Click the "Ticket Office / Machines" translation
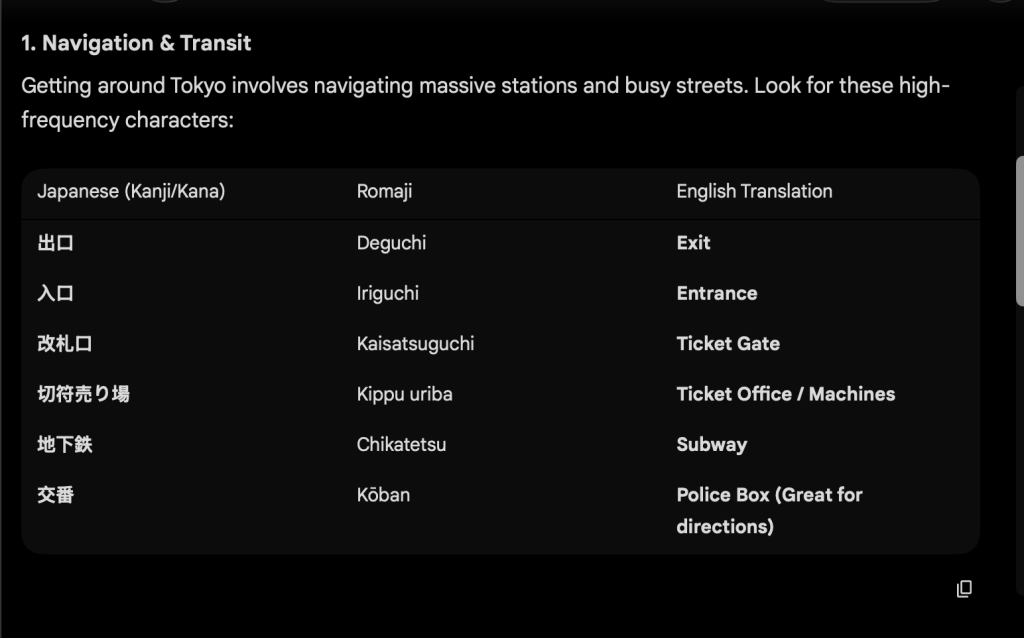1024x638 pixels. pos(785,394)
